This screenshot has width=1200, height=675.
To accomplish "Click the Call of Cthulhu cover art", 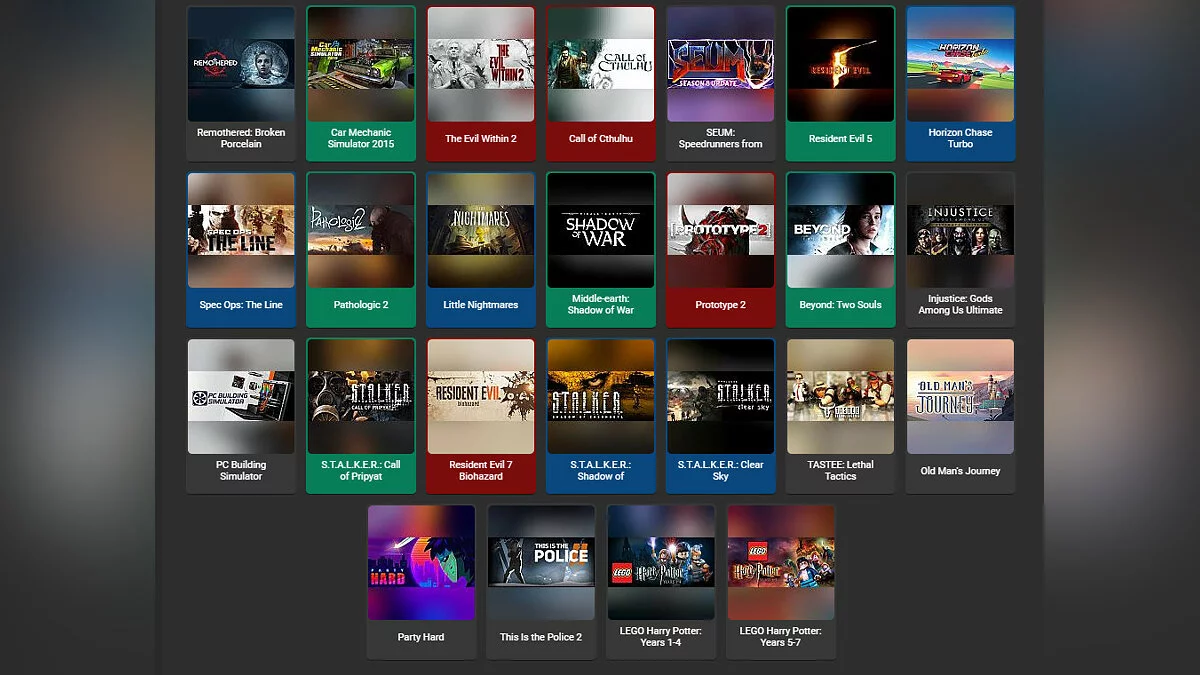I will pos(601,64).
